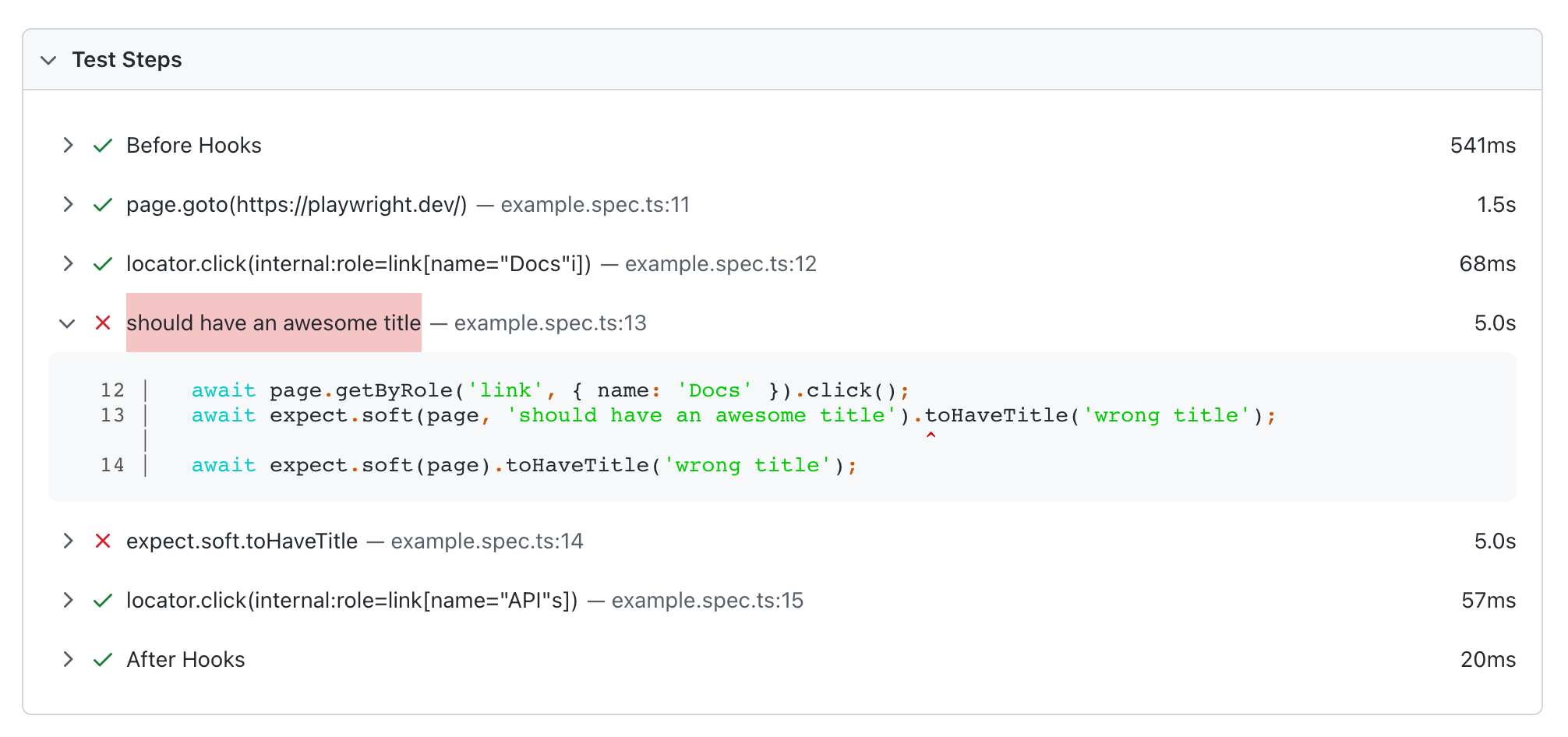The image size is (1568, 737).
Task: Click the red X beside expect.soft.toHaveTitle
Action: pyautogui.click(x=103, y=541)
